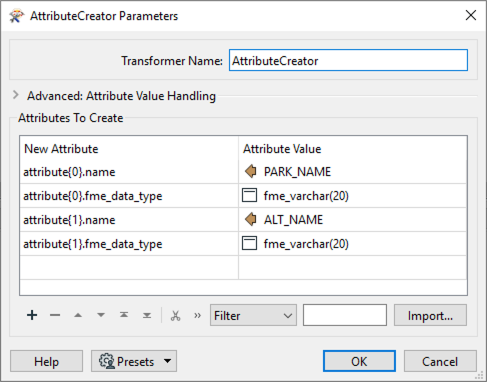Click the Help button

tap(46, 361)
